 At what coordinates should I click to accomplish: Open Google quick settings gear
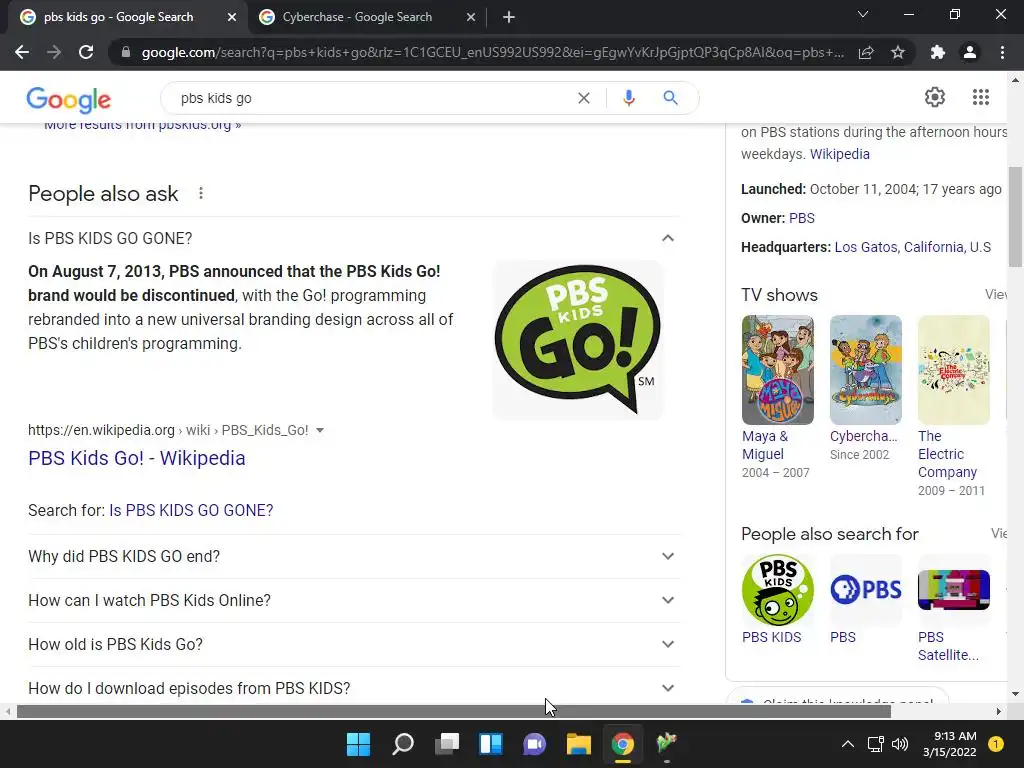[935, 97]
